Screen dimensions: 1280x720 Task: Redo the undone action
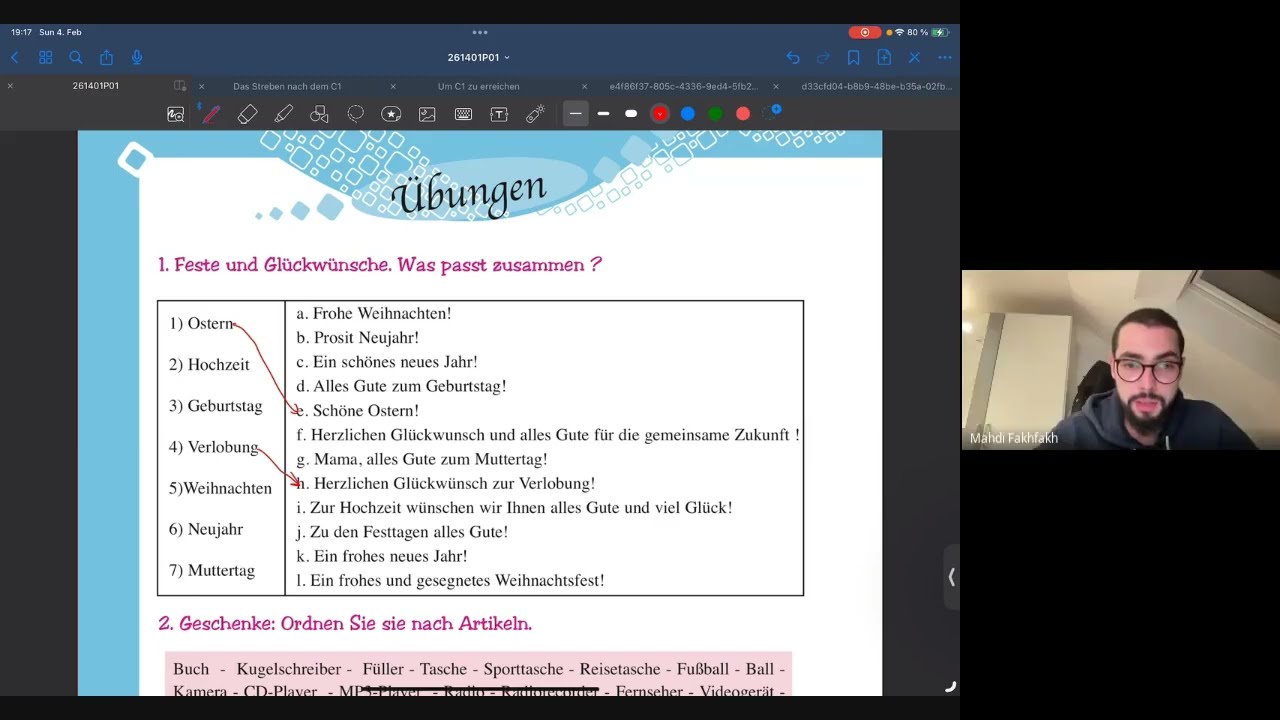click(823, 58)
